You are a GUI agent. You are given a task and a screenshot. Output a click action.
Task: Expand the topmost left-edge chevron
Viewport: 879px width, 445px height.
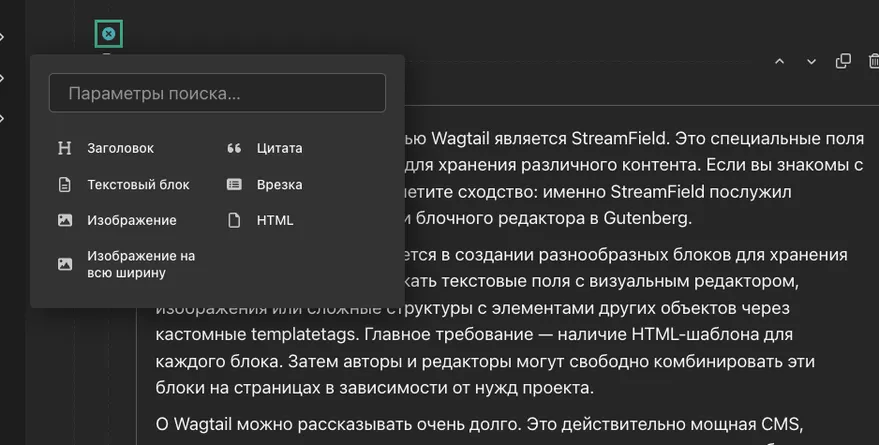tap(3, 37)
